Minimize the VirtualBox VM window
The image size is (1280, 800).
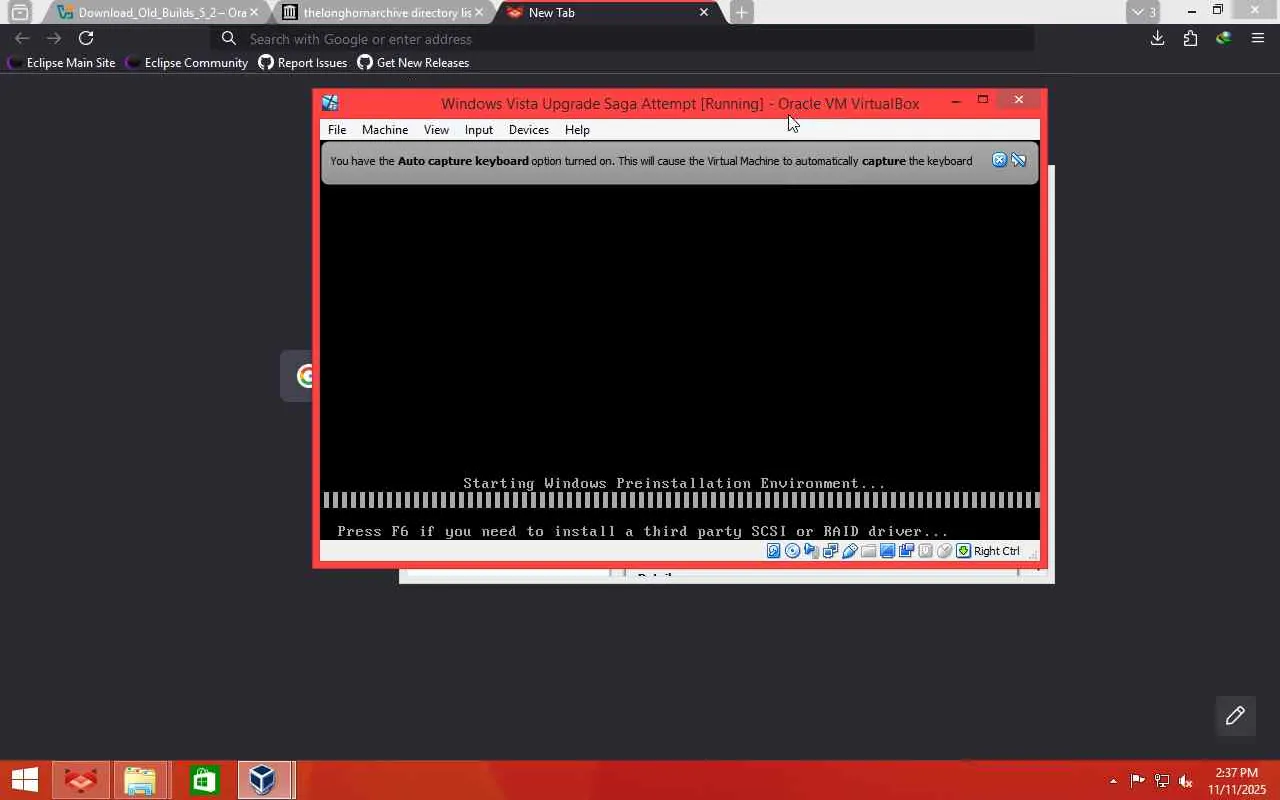[956, 101]
